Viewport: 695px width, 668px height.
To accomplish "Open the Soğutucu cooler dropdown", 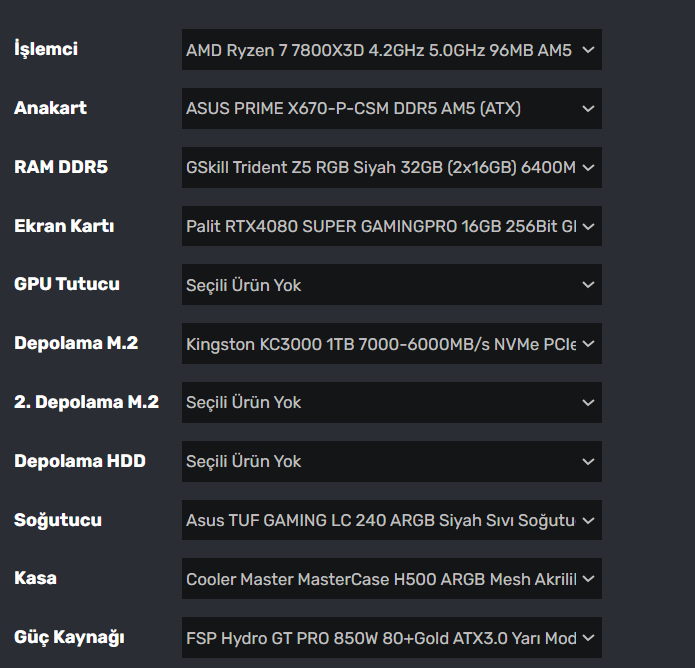I will tap(391, 520).
